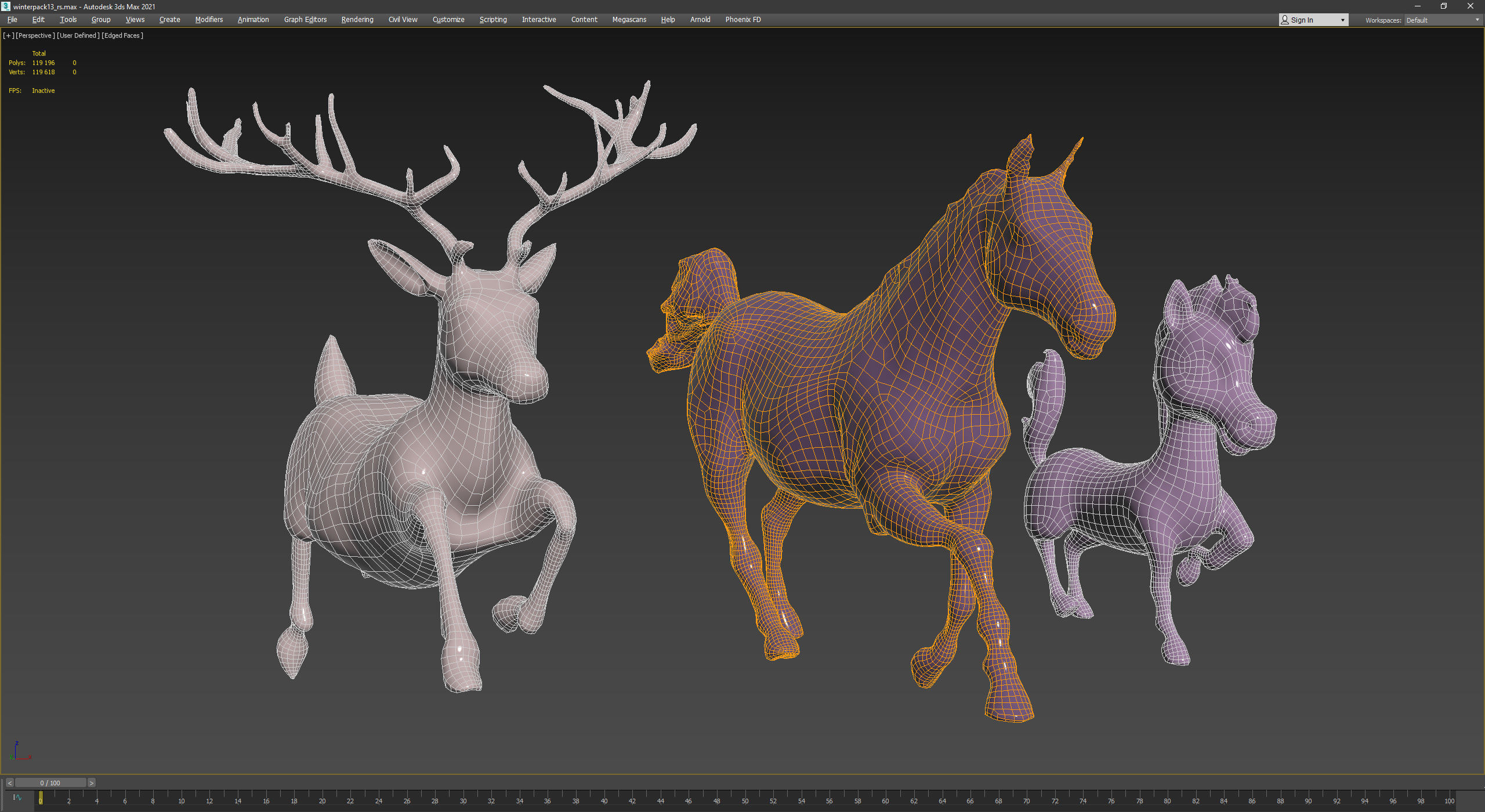Click the 0 / 100 time slider handle
This screenshot has height=812, width=1485.
click(50, 783)
